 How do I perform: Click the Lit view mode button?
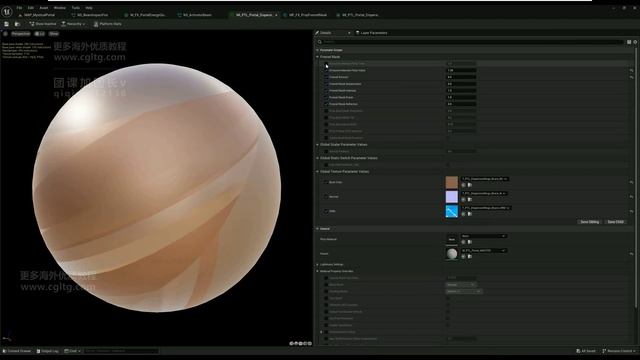point(40,34)
